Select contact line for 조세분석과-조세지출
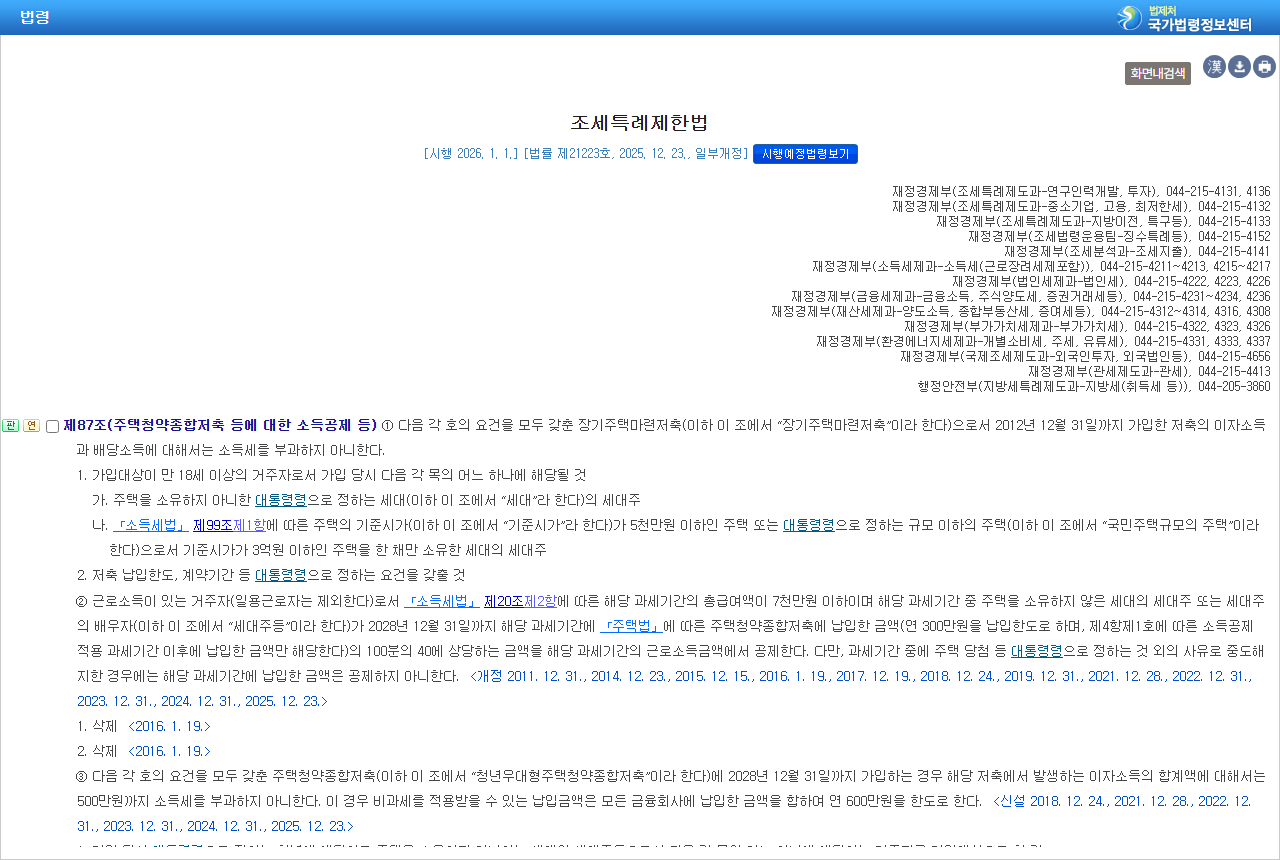This screenshot has width=1280, height=860. (1137, 251)
